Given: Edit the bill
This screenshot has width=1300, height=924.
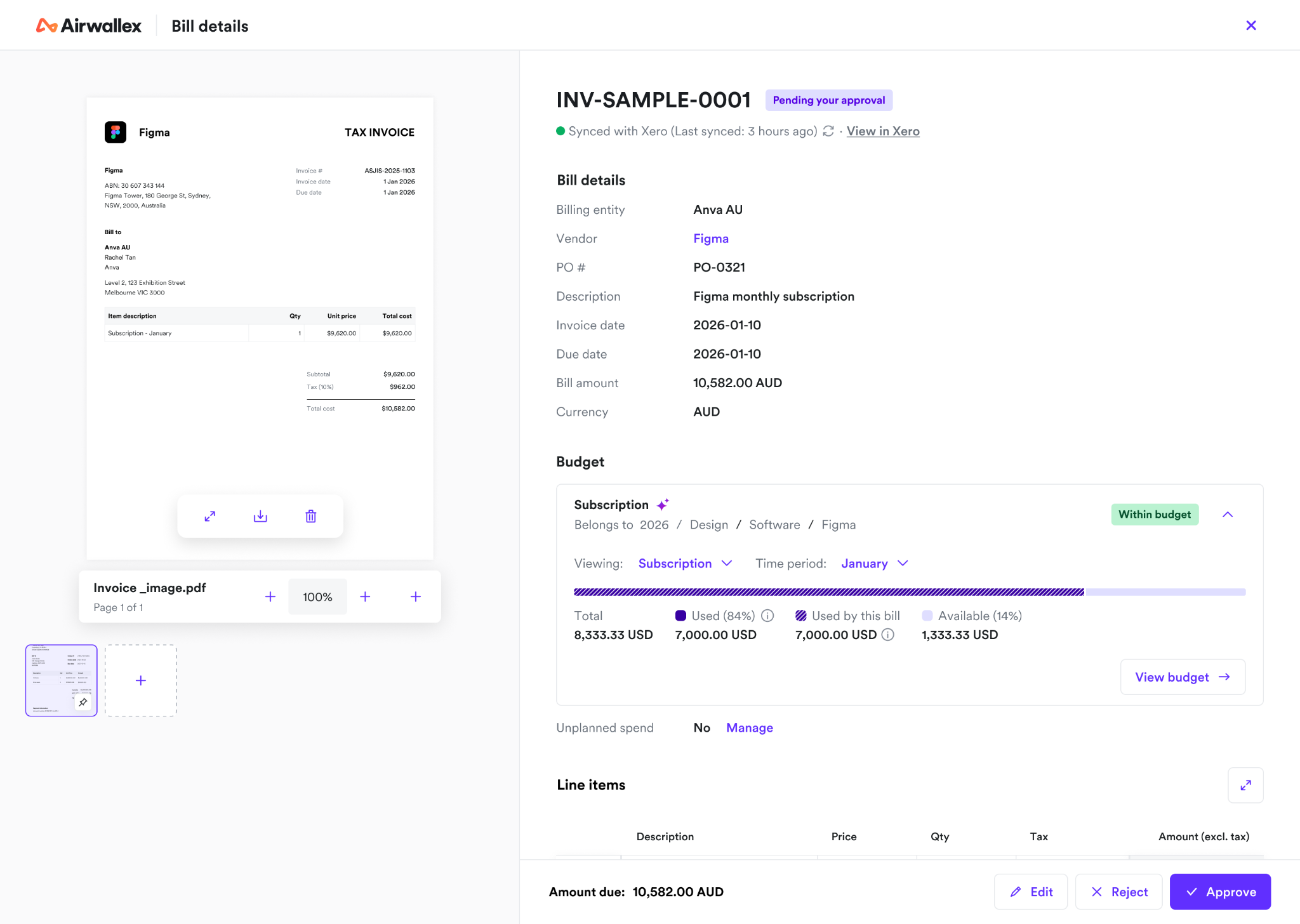Looking at the screenshot, I should (1031, 892).
